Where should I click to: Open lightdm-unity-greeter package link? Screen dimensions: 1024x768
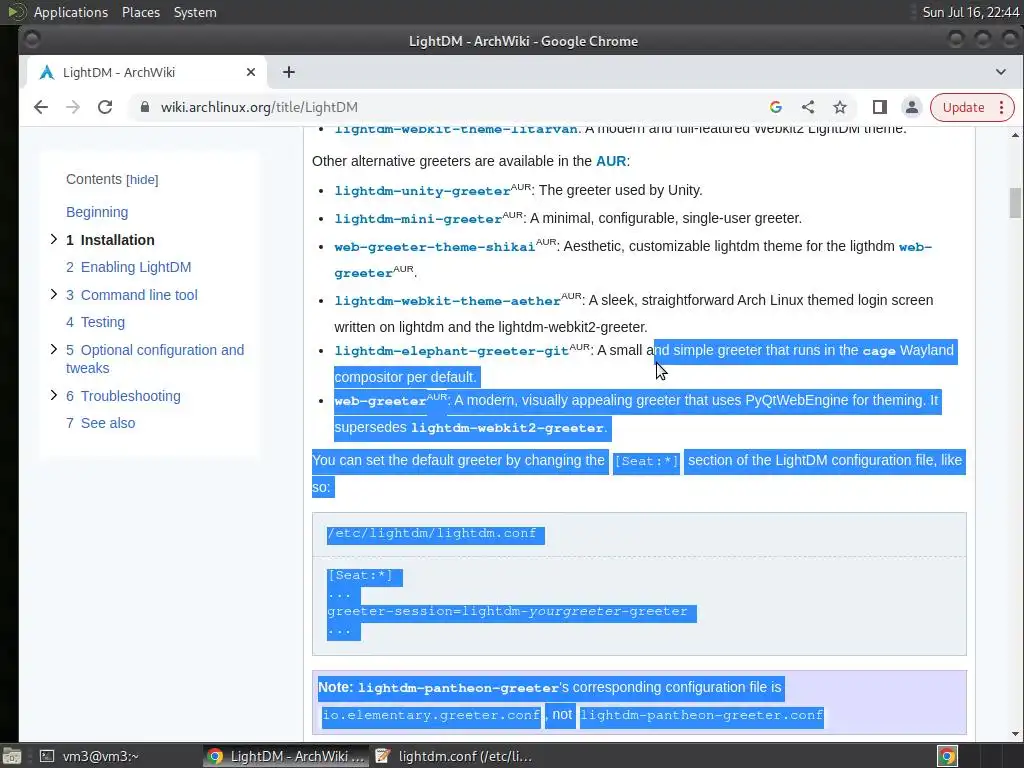pyautogui.click(x=422, y=191)
